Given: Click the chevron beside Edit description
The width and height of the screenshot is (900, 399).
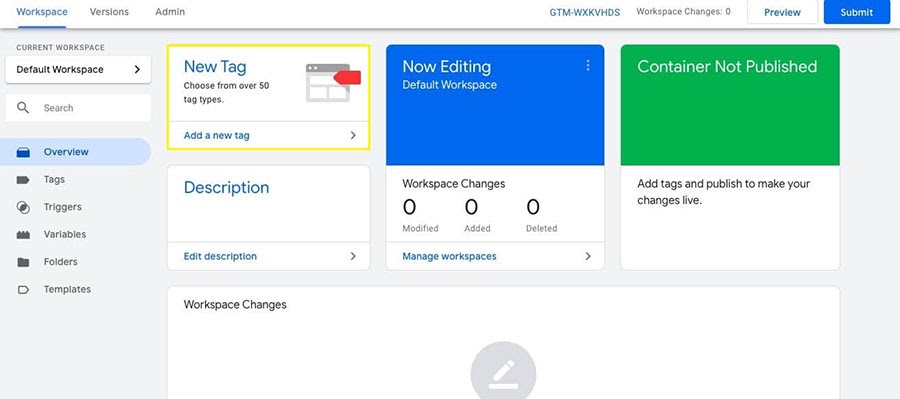Looking at the screenshot, I should 353,256.
